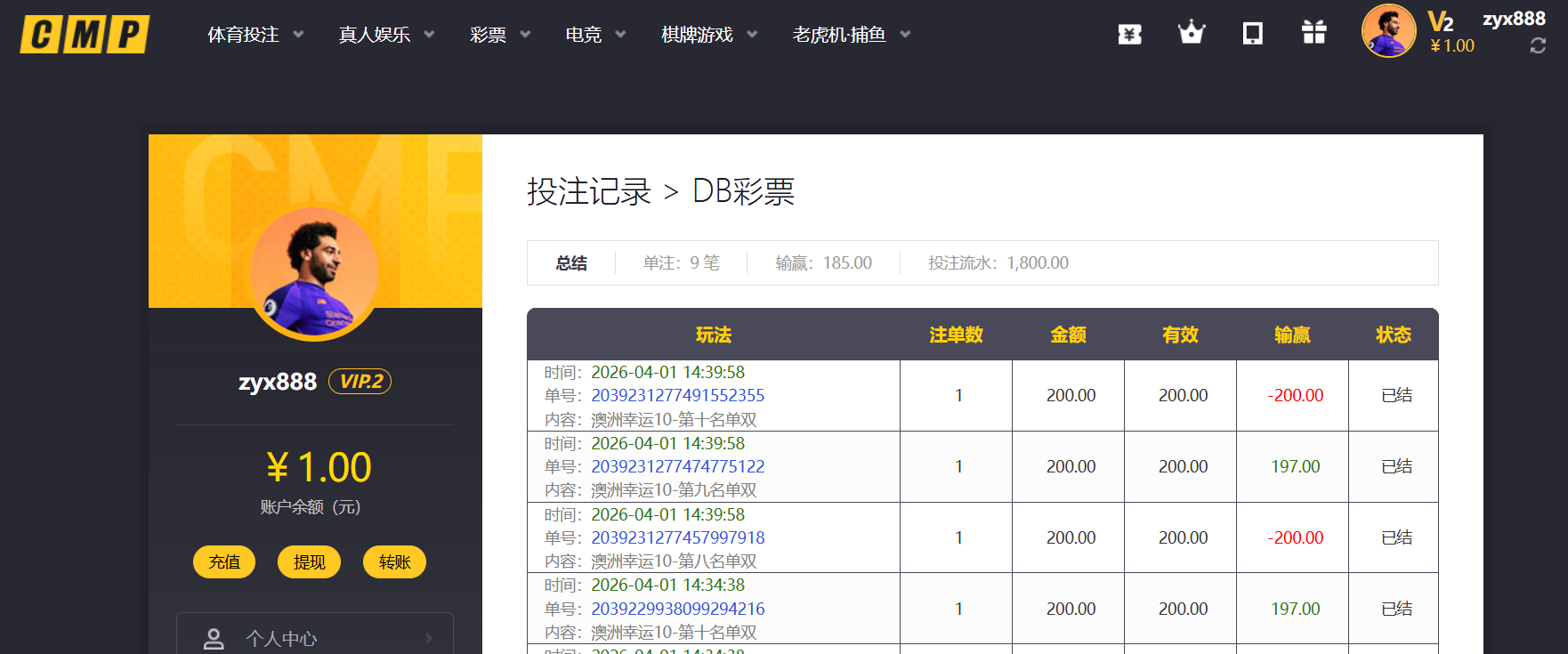
Task: Open the 棋牌游戏 menu
Action: click(708, 35)
